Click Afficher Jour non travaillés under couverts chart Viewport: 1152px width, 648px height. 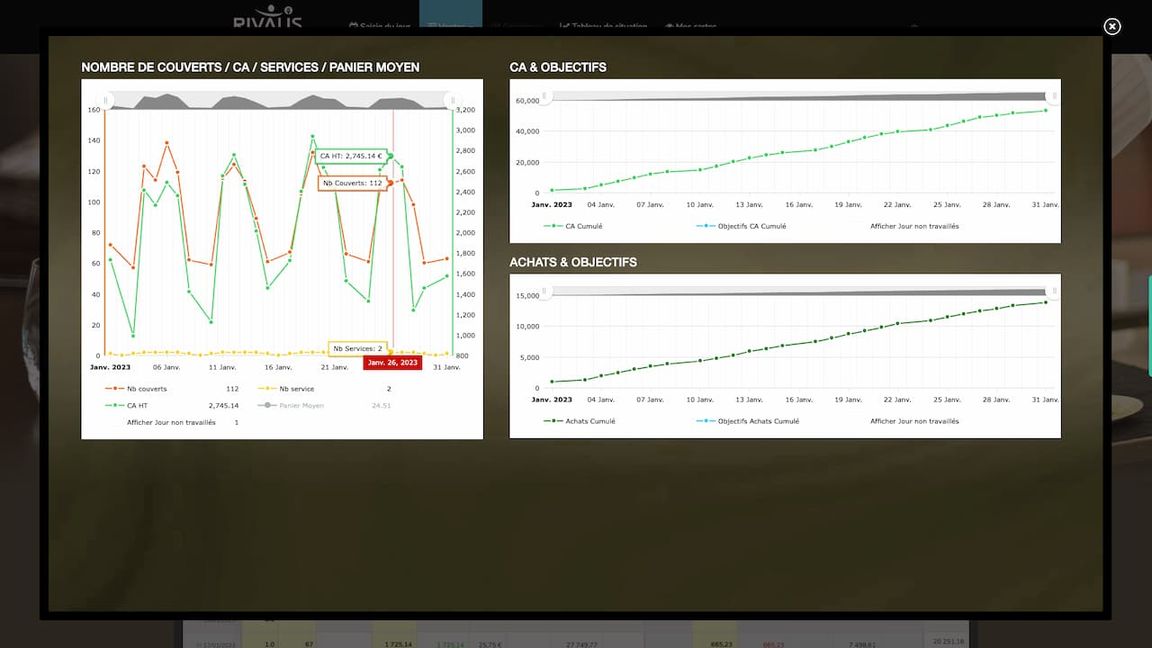coord(171,422)
